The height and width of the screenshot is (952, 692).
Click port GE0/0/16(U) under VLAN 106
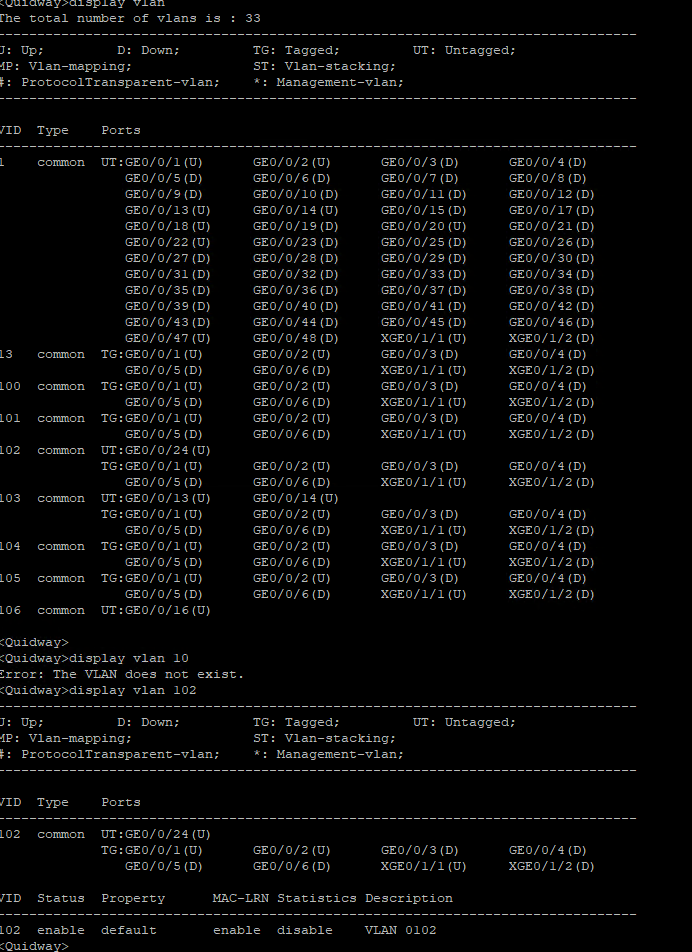tap(167, 610)
